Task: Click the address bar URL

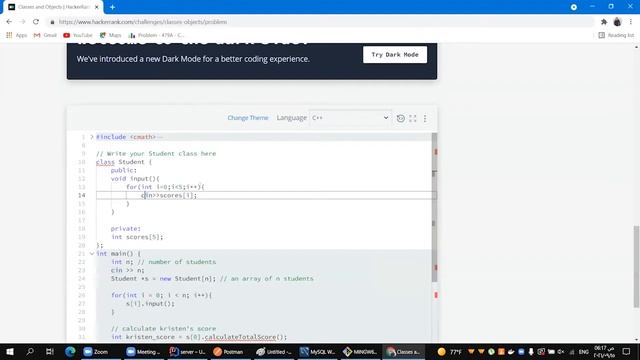Action: [143, 22]
